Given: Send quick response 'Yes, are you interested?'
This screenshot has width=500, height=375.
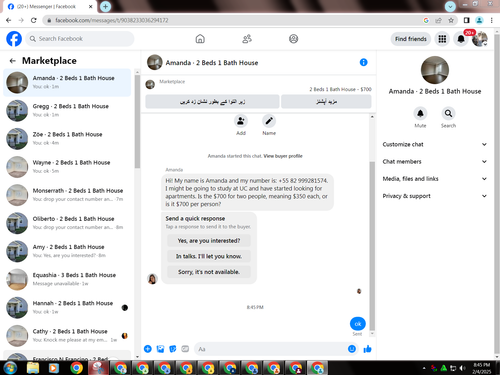Looking at the screenshot, I should 209,241.
